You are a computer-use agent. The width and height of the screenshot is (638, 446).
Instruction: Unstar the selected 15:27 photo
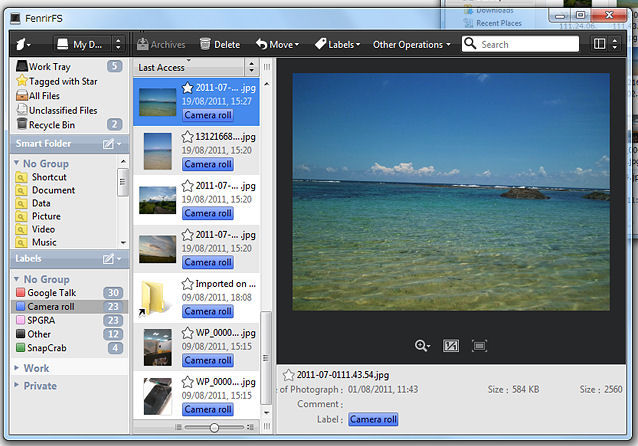(187, 87)
